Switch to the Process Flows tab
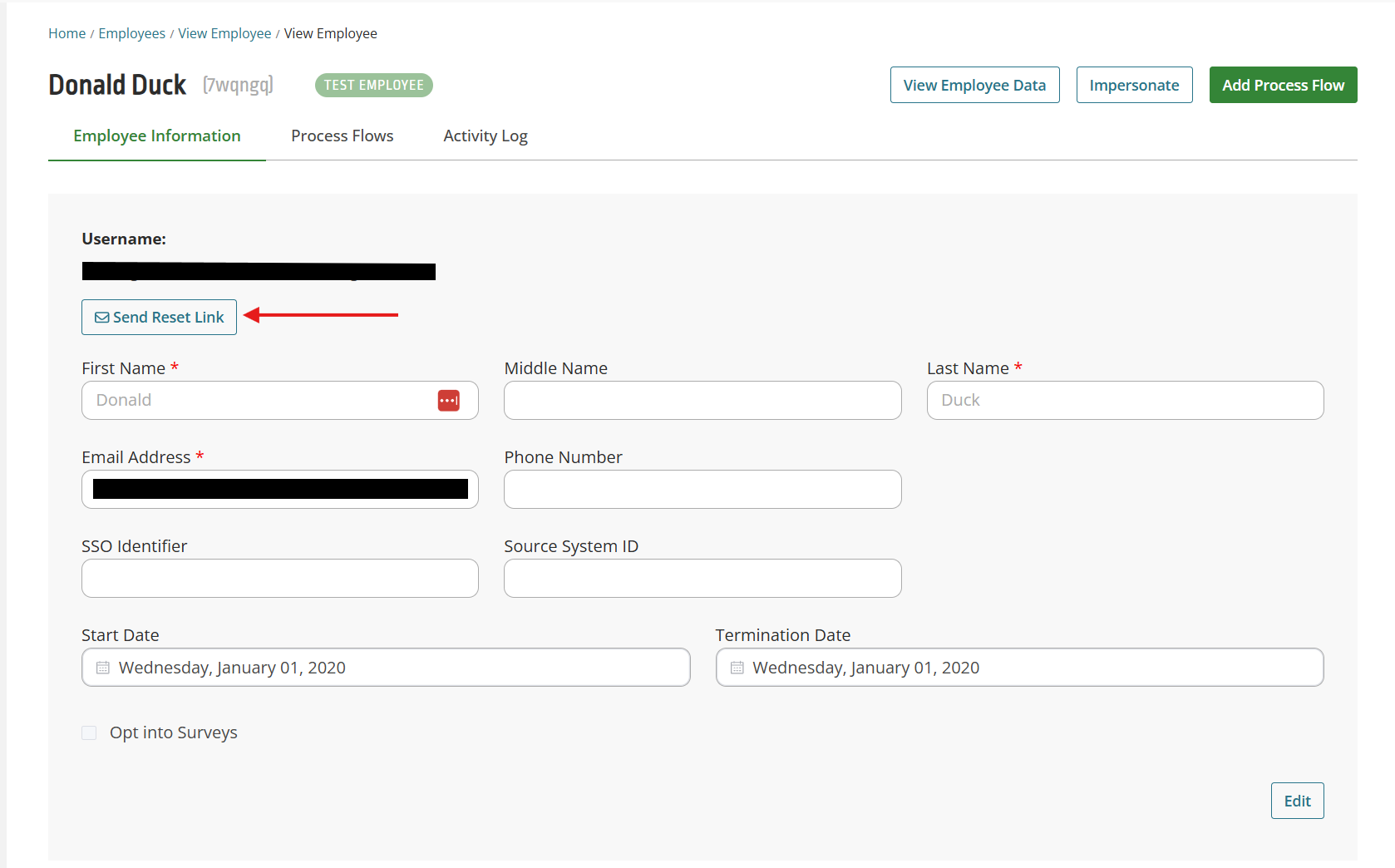This screenshot has width=1395, height=868. (343, 136)
